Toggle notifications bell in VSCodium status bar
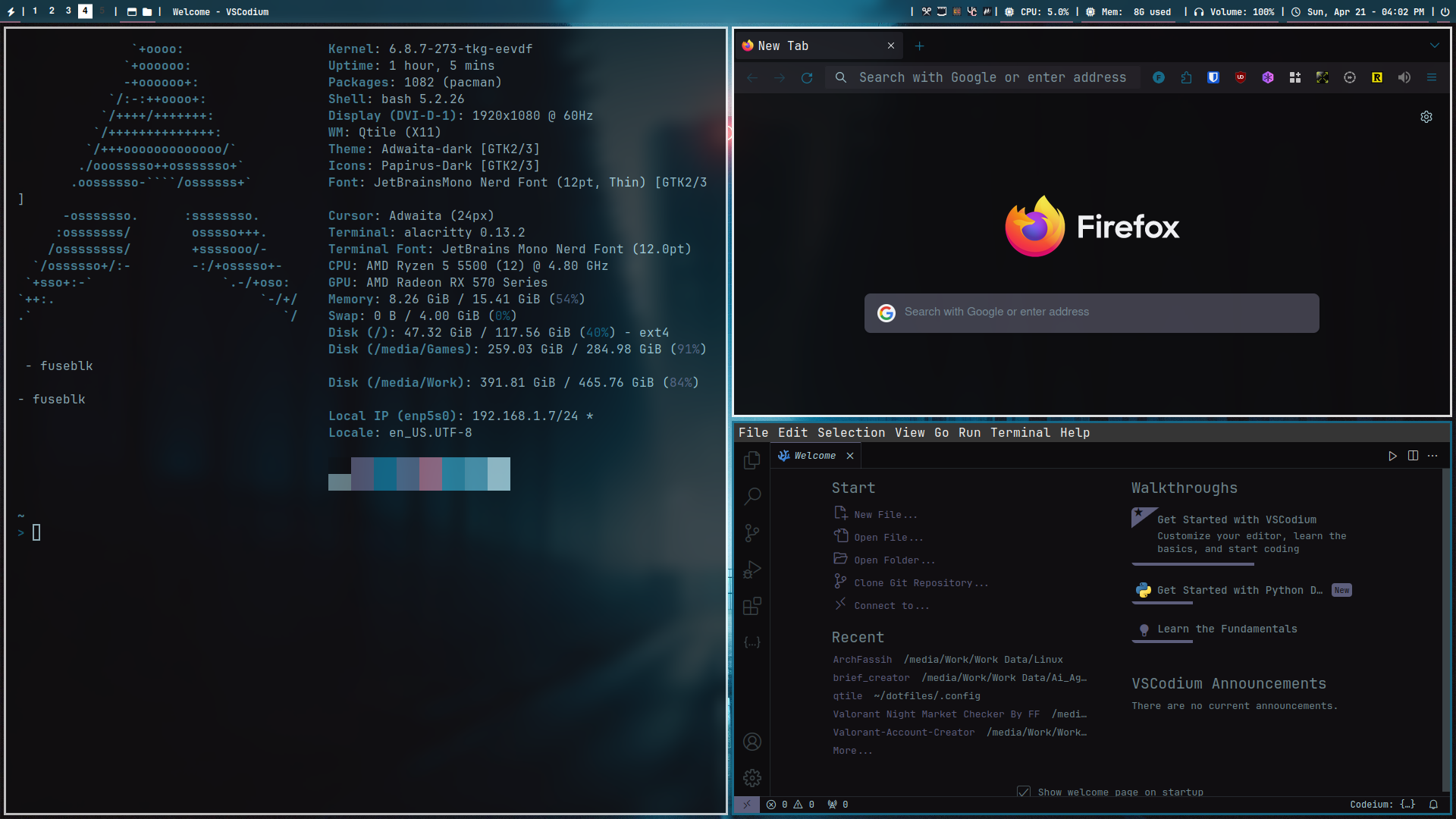 coord(1433,805)
